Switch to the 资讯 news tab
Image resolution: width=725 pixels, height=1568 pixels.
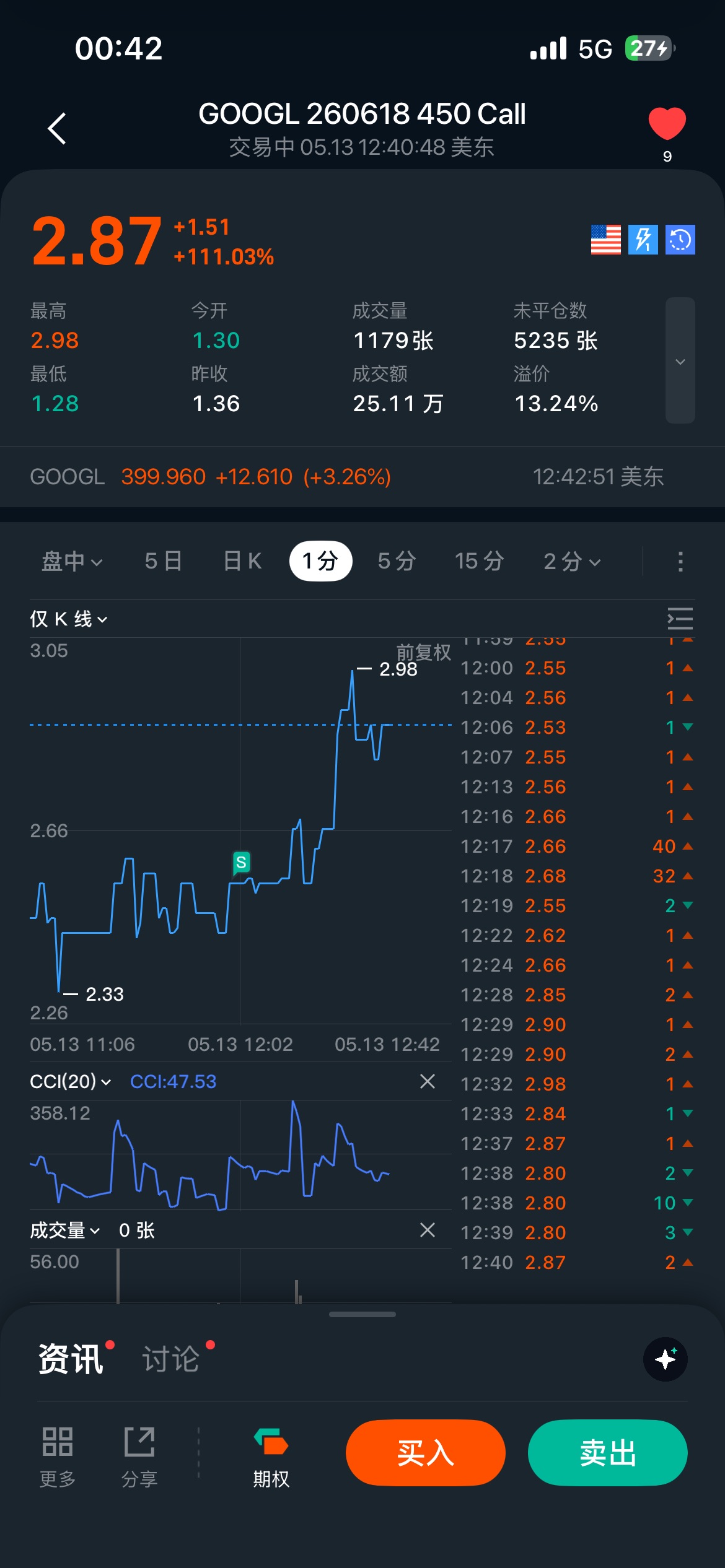pyautogui.click(x=71, y=1359)
